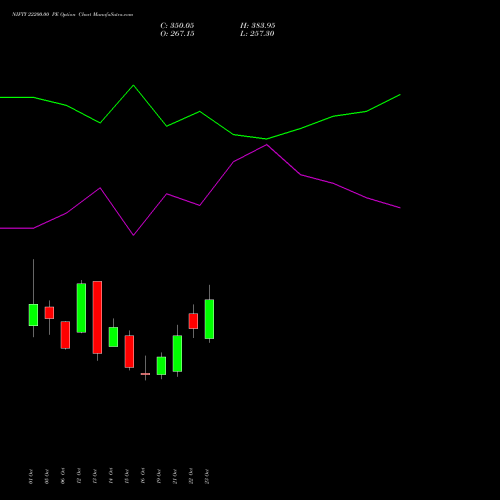Click the NIFTY PE Option chart title
The height and width of the screenshot is (500, 500).
[x=72, y=14]
